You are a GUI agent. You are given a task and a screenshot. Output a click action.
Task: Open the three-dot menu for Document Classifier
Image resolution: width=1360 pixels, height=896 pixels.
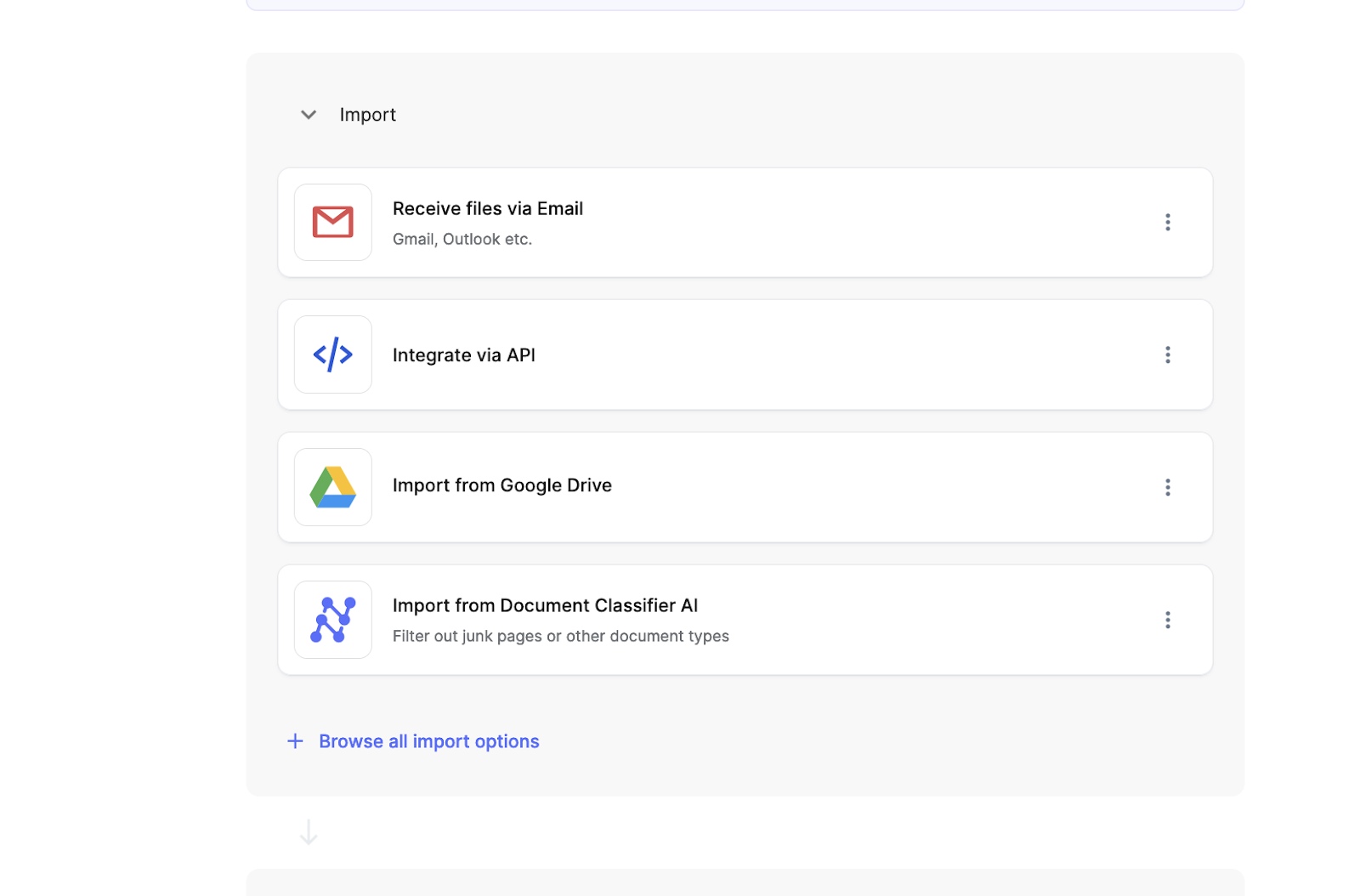point(1167,620)
